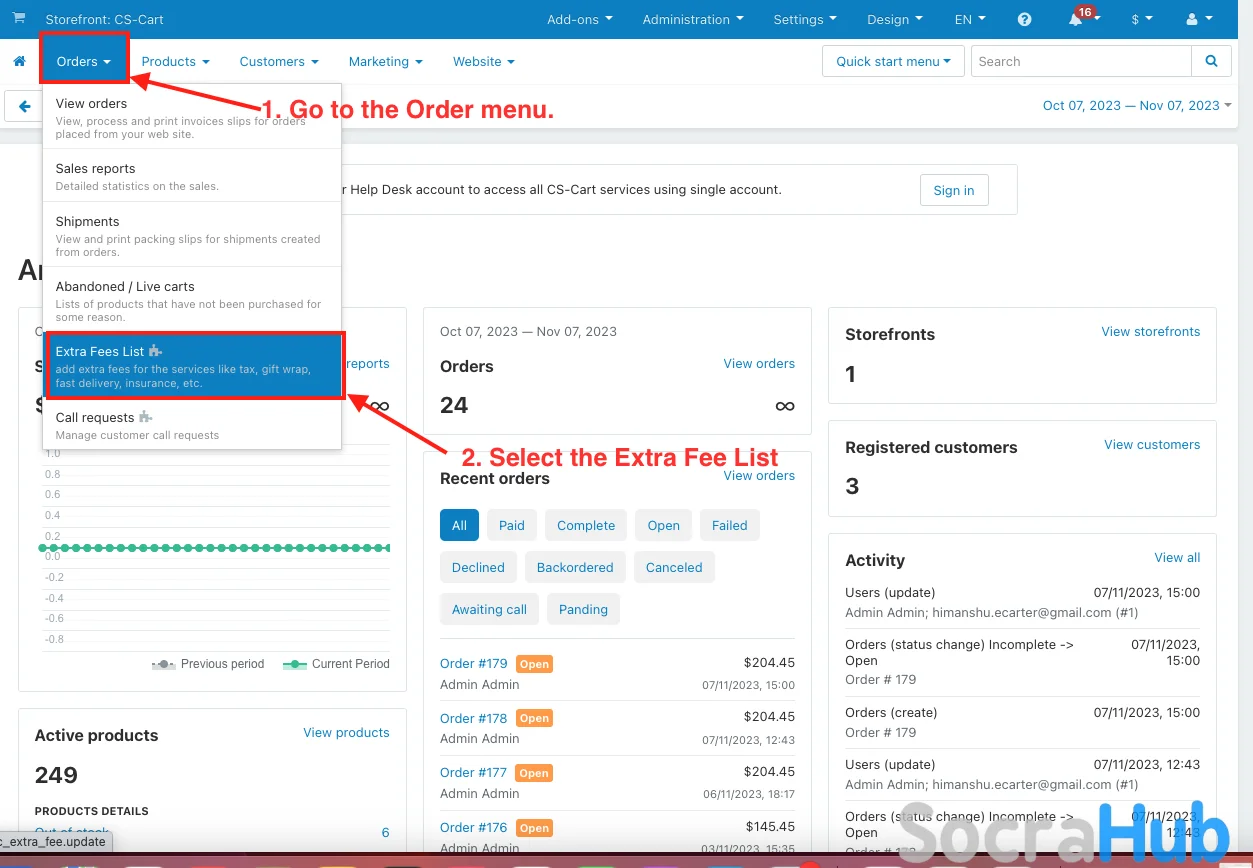Open the help question mark icon
Viewport: 1253px width, 868px height.
[x=1024, y=19]
